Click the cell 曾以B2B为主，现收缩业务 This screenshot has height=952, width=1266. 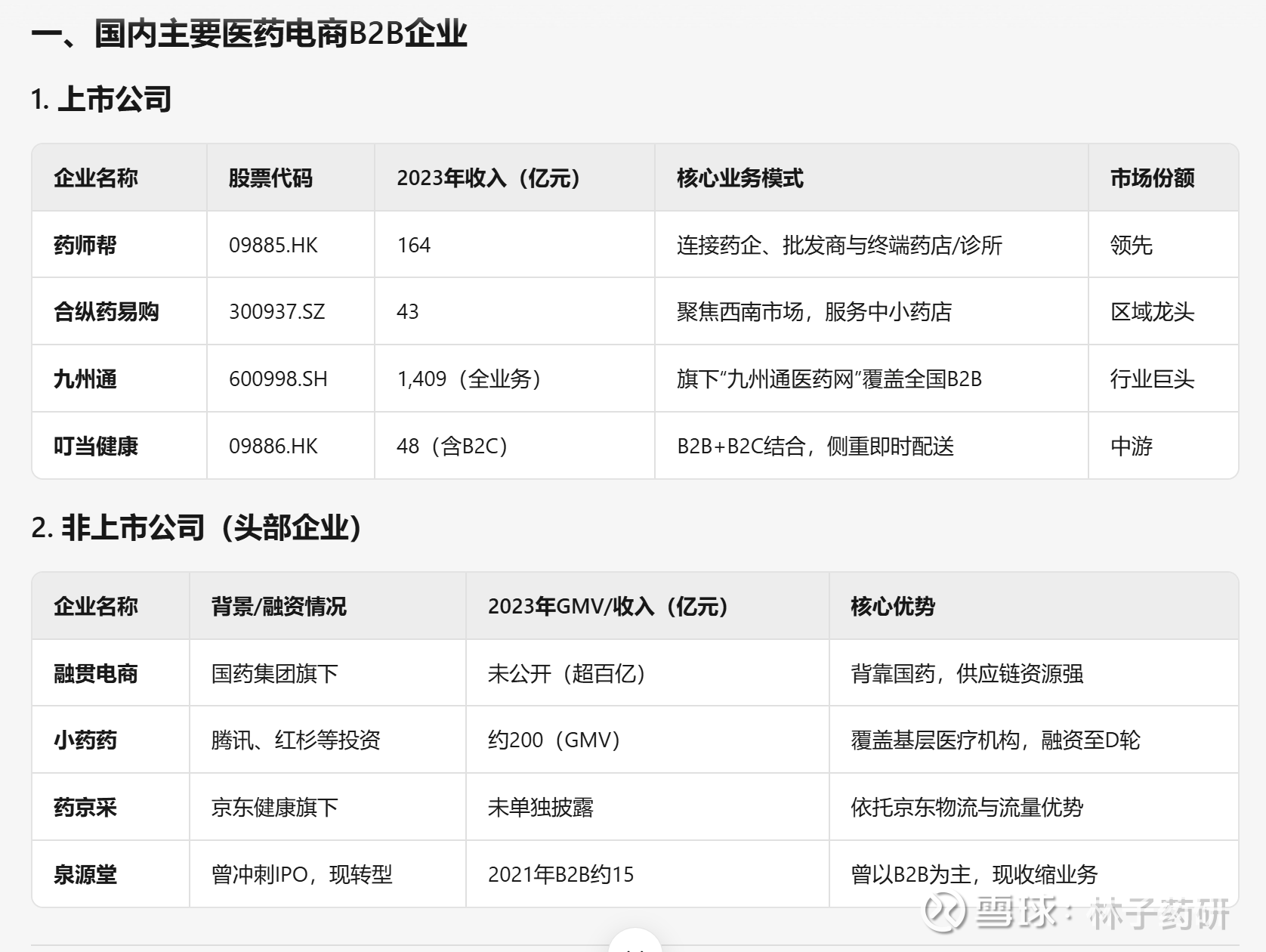pos(974,874)
